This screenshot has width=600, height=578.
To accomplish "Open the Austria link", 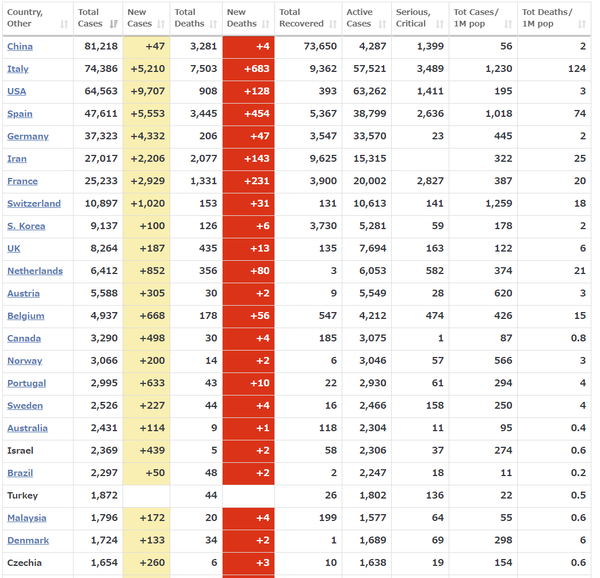I will (x=23, y=294).
